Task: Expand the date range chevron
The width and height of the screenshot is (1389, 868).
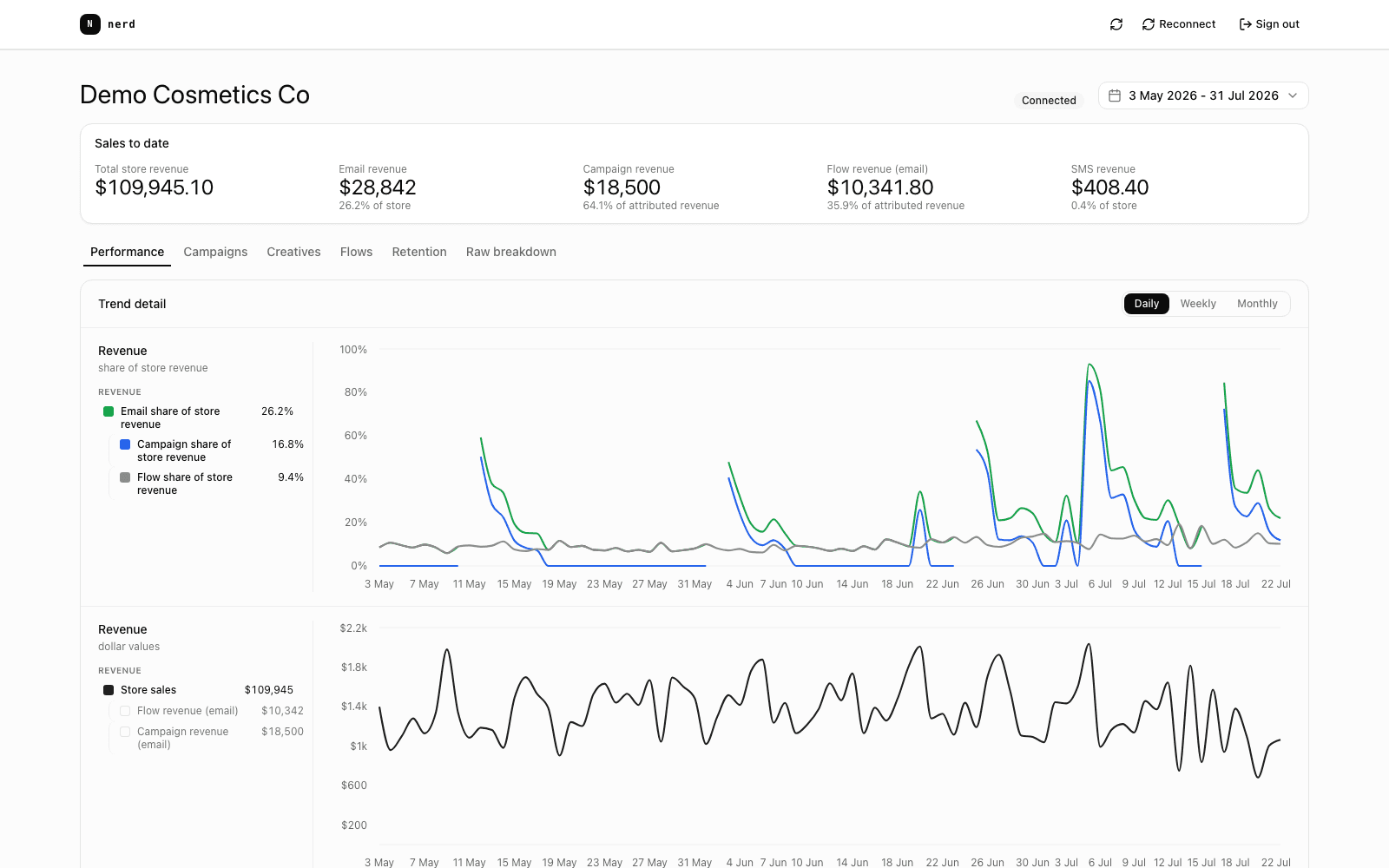Action: coord(1293,95)
